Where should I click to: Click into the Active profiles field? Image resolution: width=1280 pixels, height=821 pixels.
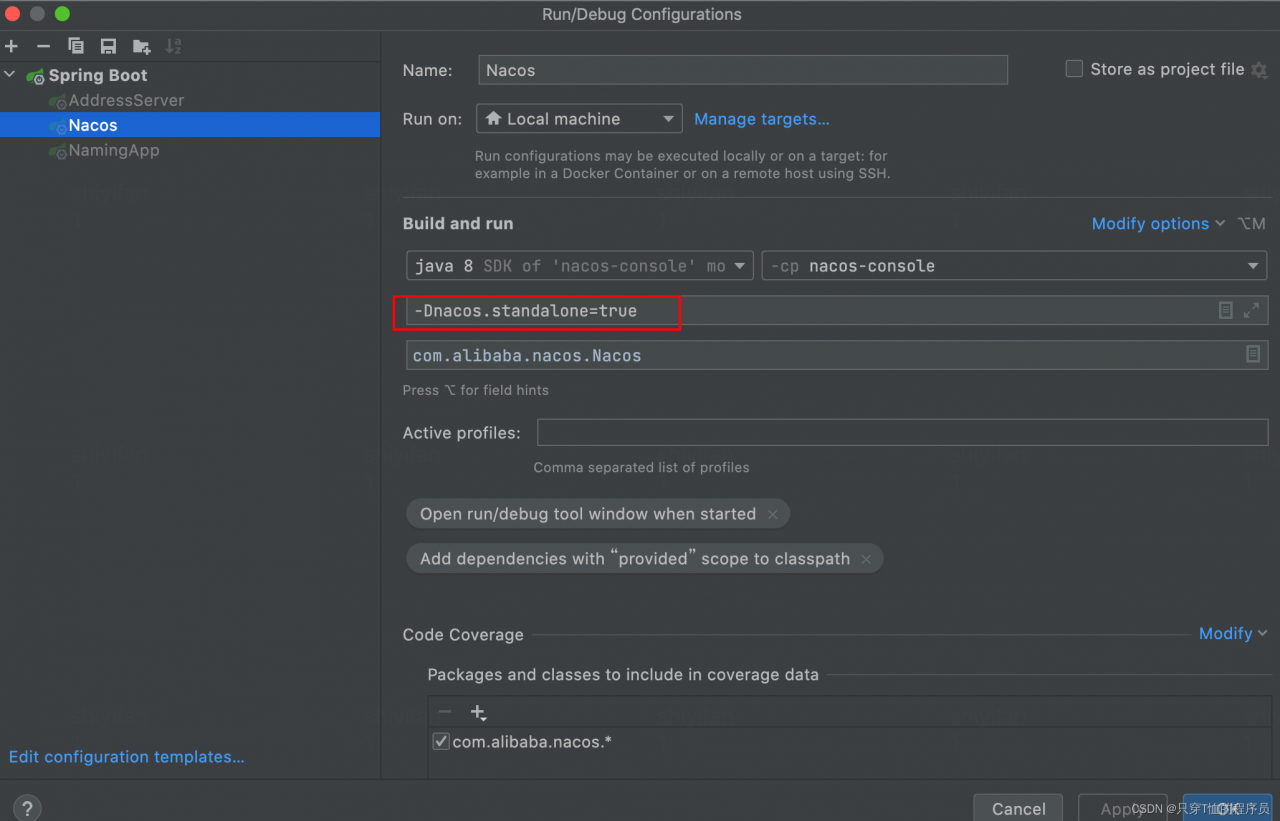[x=902, y=433]
